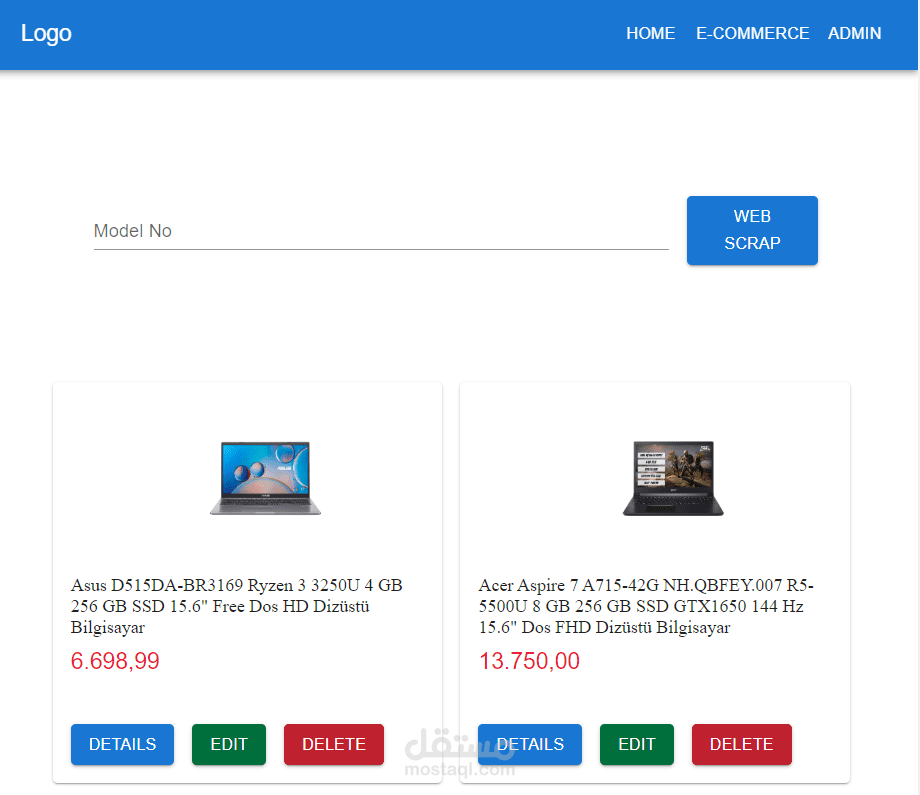
Task: EDIT the Asus D515DA laptop
Action: 229,744
